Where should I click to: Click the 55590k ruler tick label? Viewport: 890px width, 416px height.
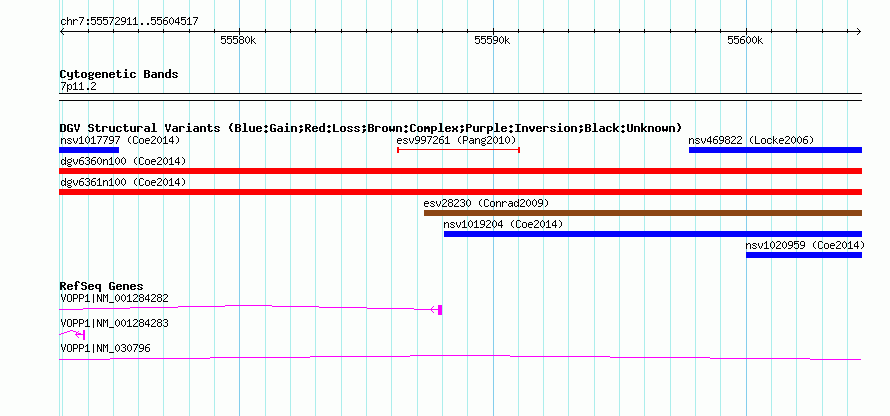pos(492,40)
